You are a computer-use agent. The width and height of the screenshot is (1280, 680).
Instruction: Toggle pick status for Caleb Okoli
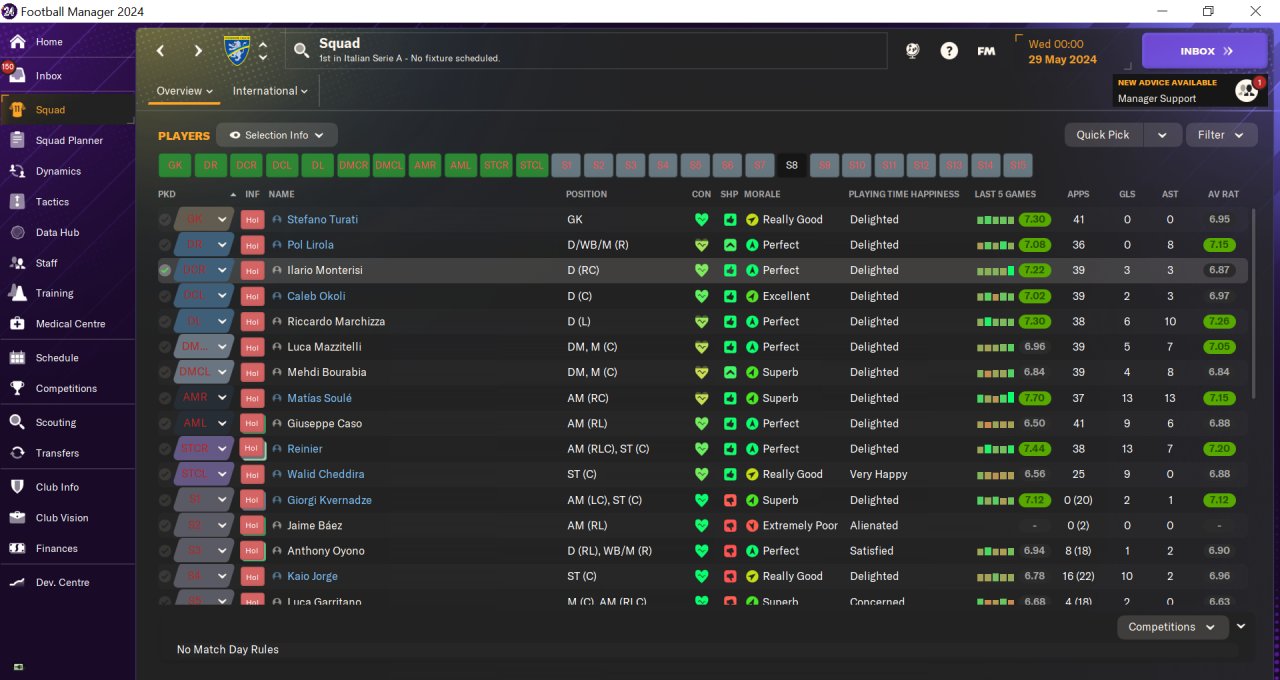pyautogui.click(x=165, y=296)
